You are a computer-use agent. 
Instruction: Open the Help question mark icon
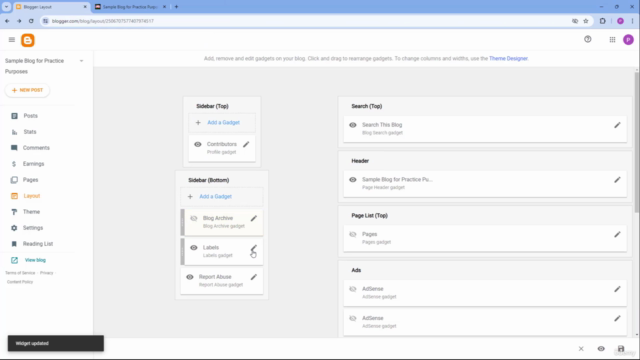pos(587,39)
